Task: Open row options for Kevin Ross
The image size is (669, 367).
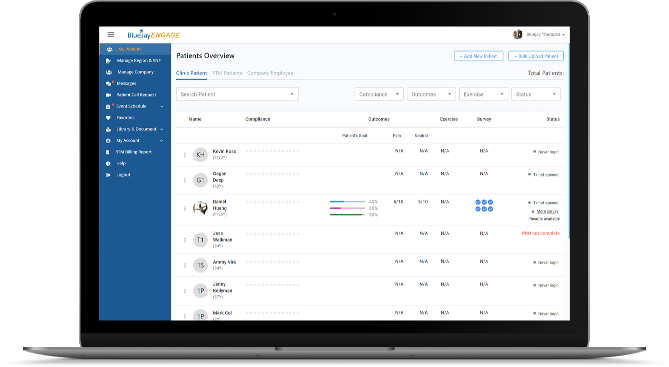Action: coord(185,155)
